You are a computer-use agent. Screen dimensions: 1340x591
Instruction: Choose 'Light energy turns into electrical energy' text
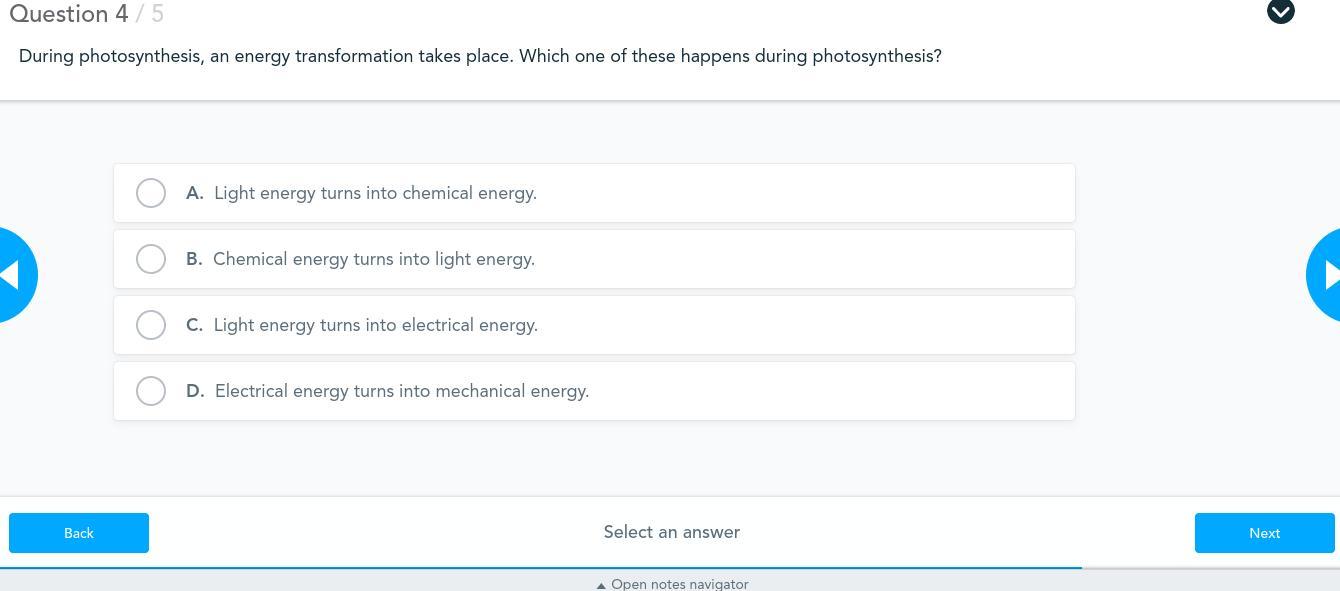tap(376, 325)
